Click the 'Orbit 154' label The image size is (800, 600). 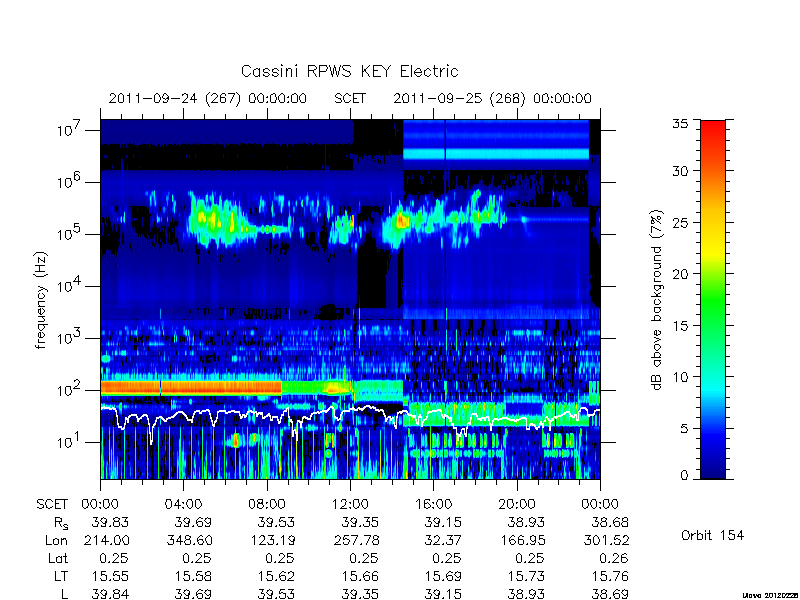(712, 535)
